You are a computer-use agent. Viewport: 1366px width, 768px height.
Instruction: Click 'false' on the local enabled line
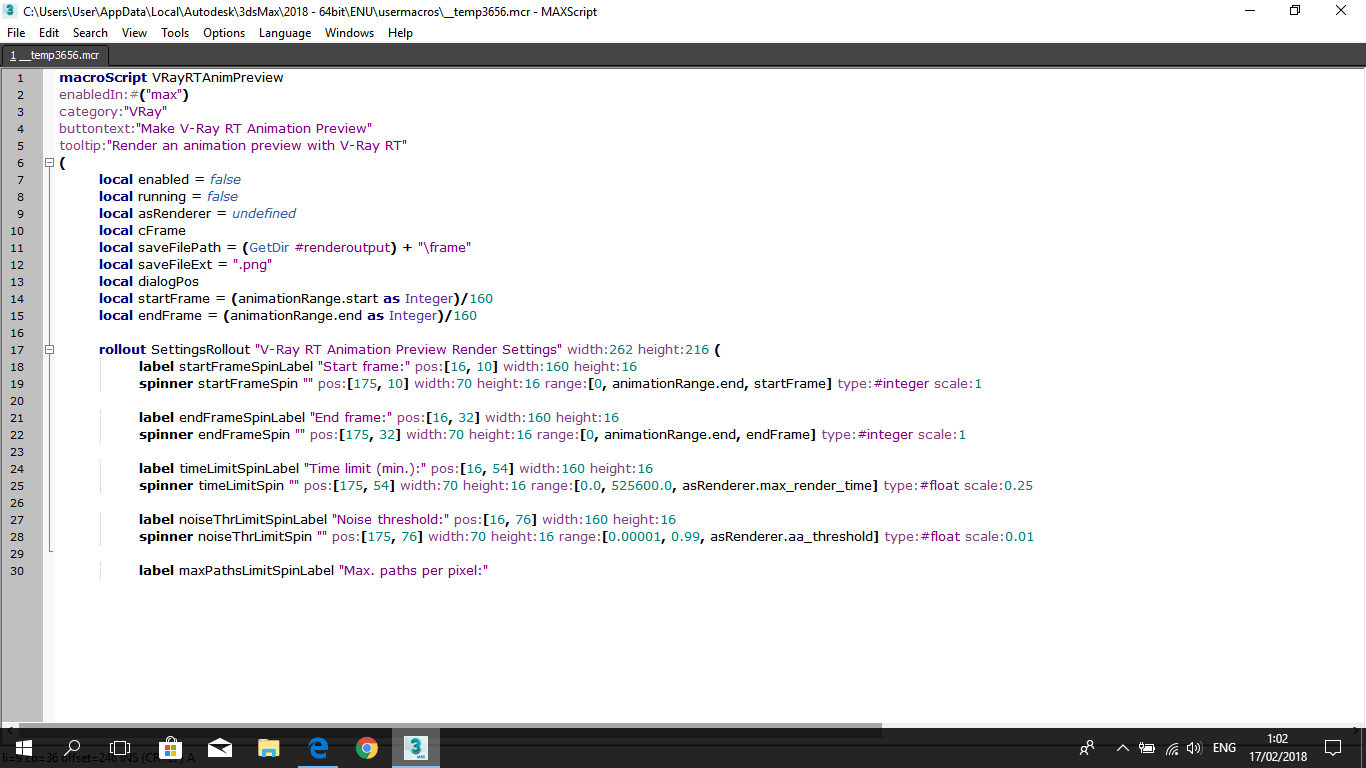(225, 179)
